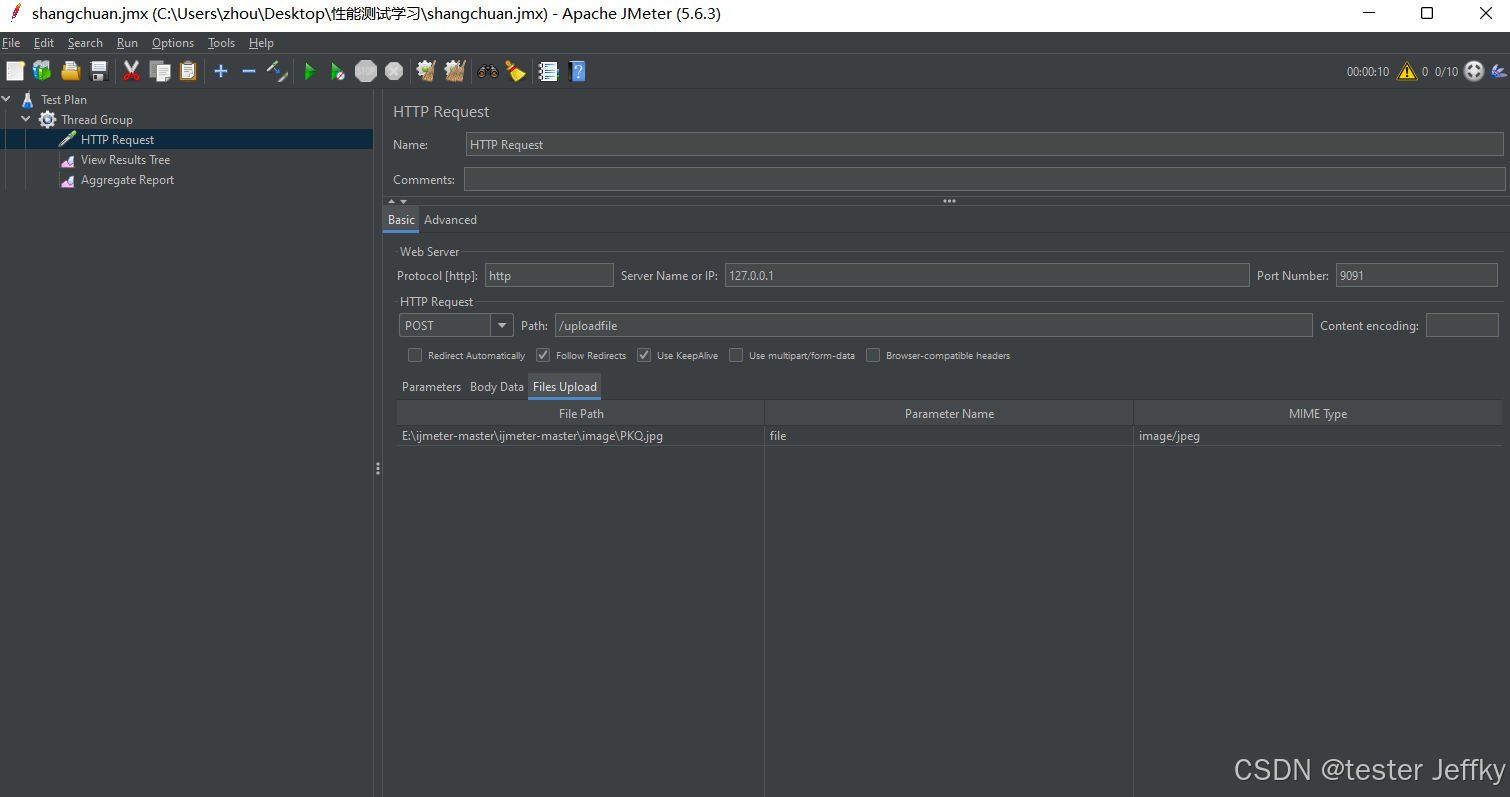Open the Function Helper dialog icon
The image size is (1510, 797).
[548, 71]
